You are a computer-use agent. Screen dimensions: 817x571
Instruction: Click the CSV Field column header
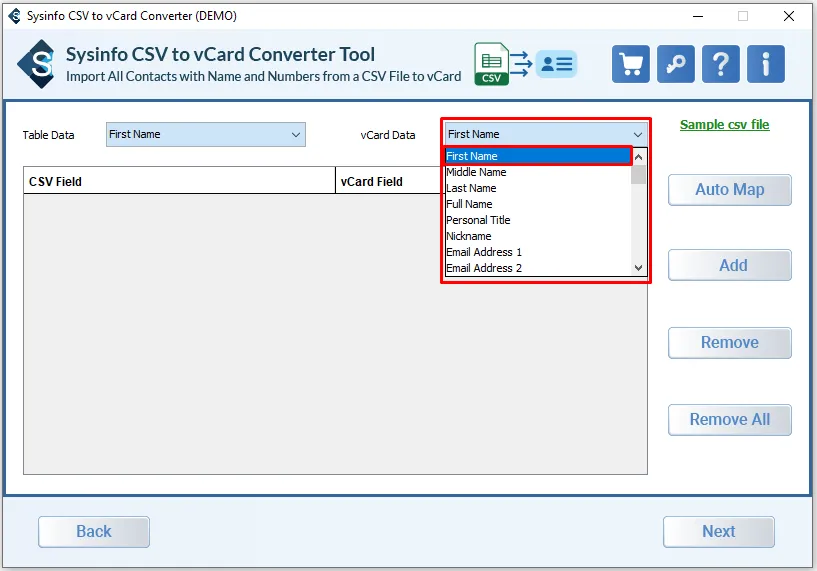pos(179,181)
